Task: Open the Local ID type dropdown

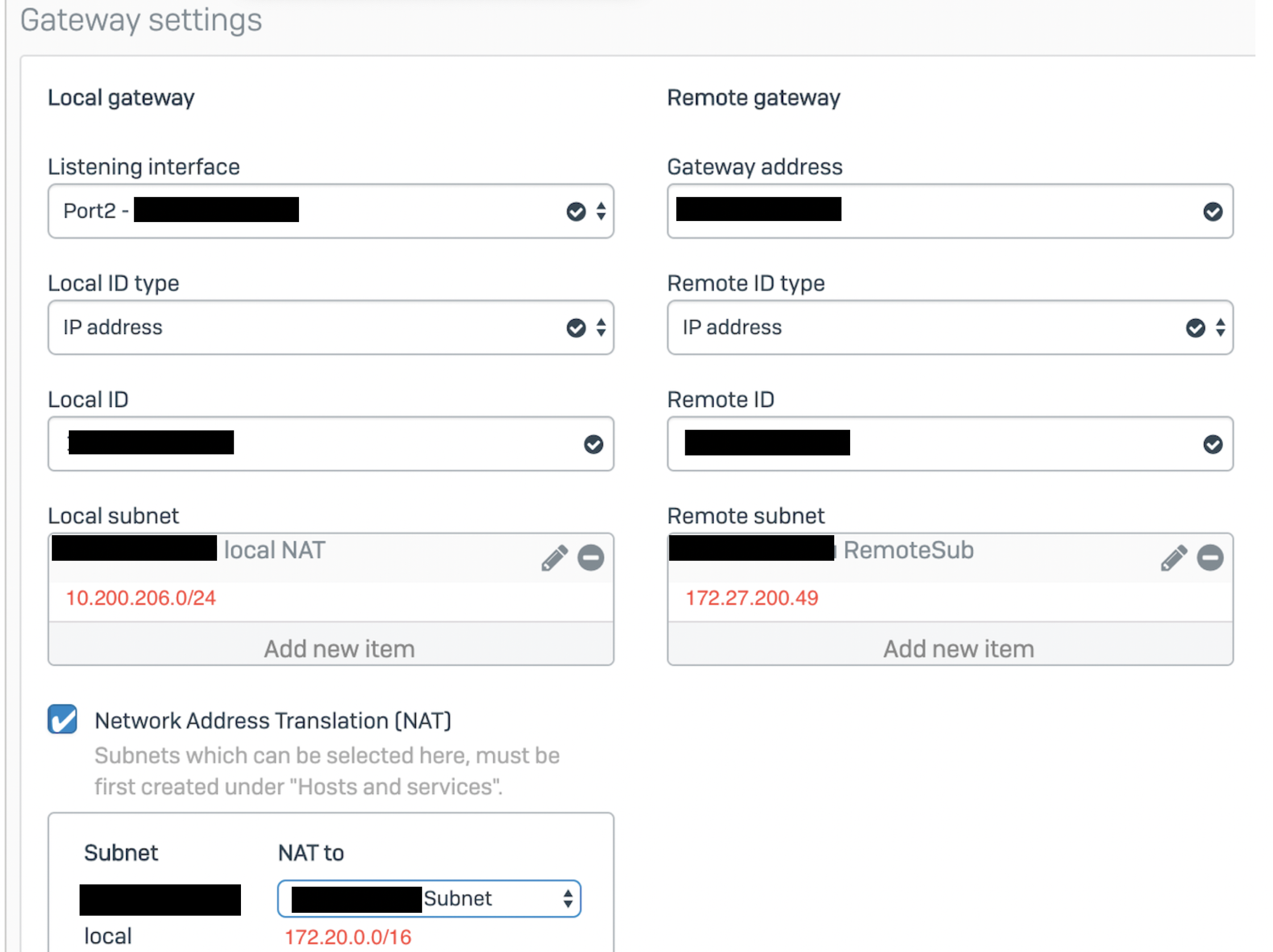Action: pyautogui.click(x=330, y=327)
